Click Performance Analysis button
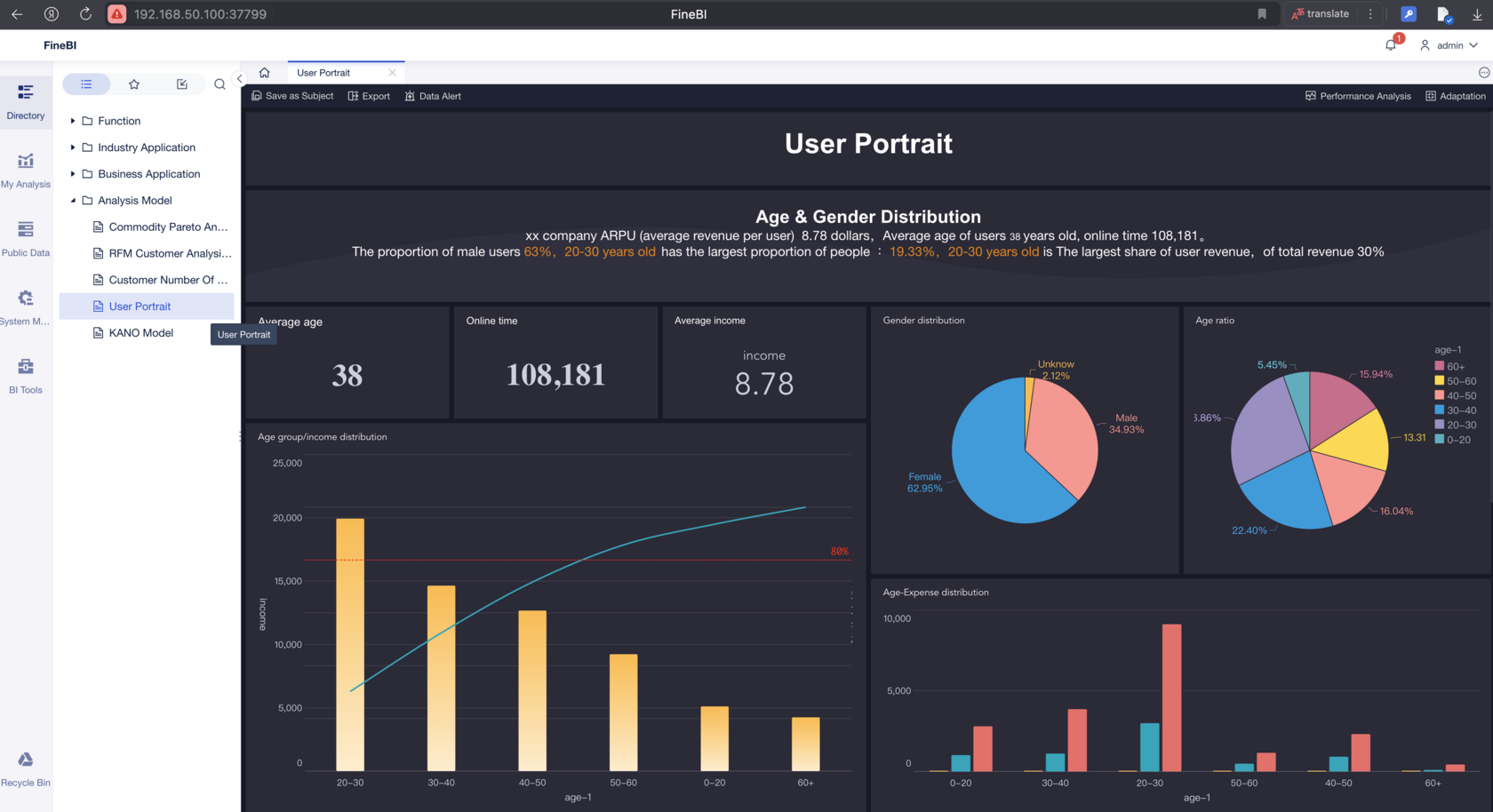 pyautogui.click(x=1358, y=96)
